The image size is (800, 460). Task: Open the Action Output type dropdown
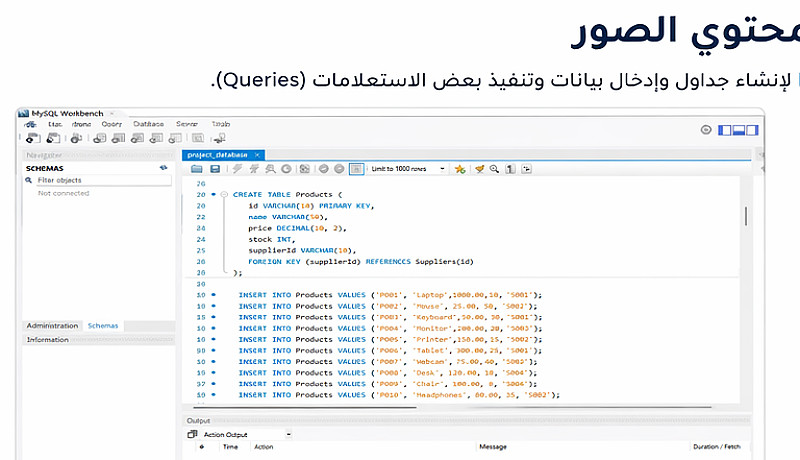[x=247, y=435]
